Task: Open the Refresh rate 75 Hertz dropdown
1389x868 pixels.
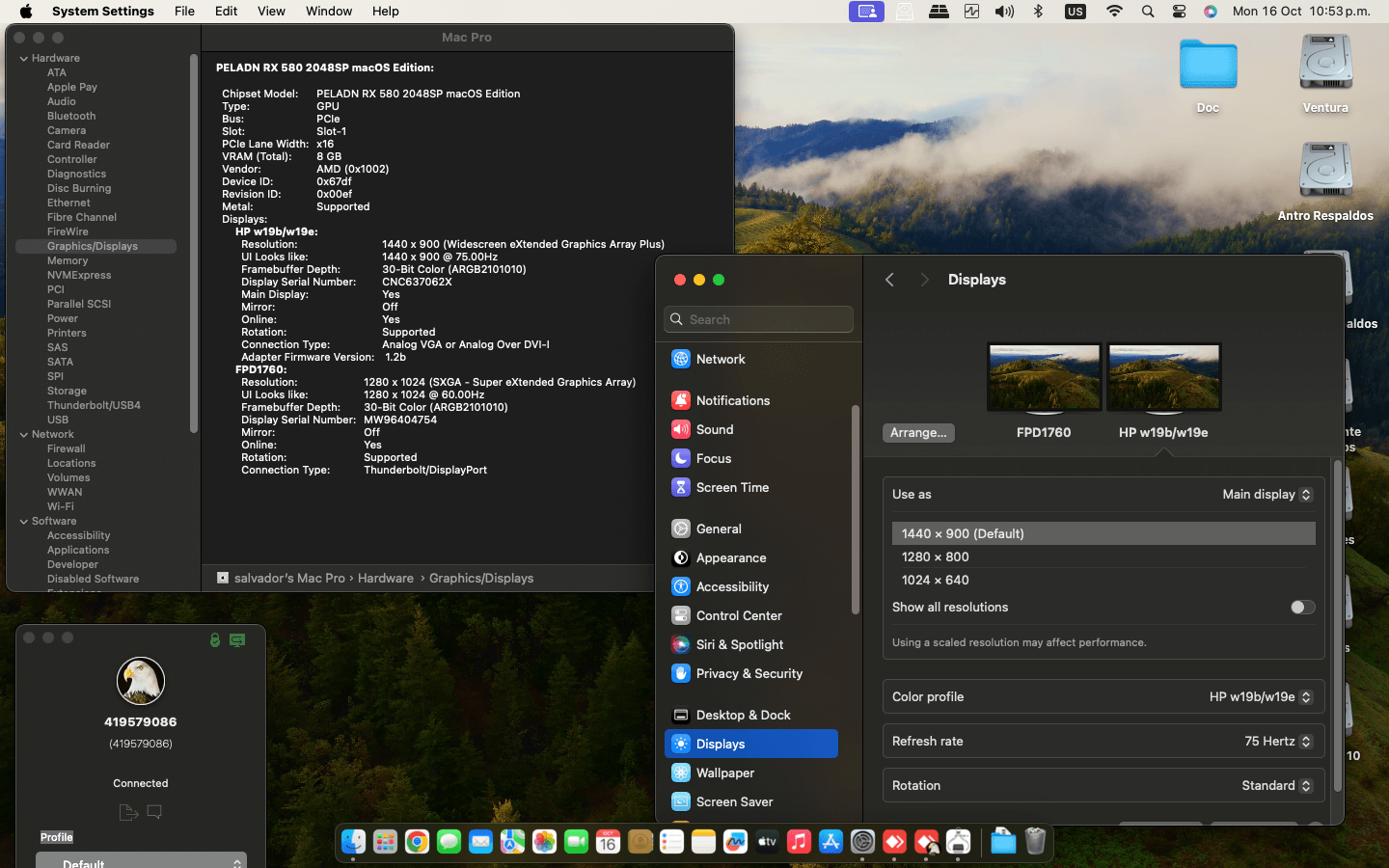Action: (x=1277, y=741)
